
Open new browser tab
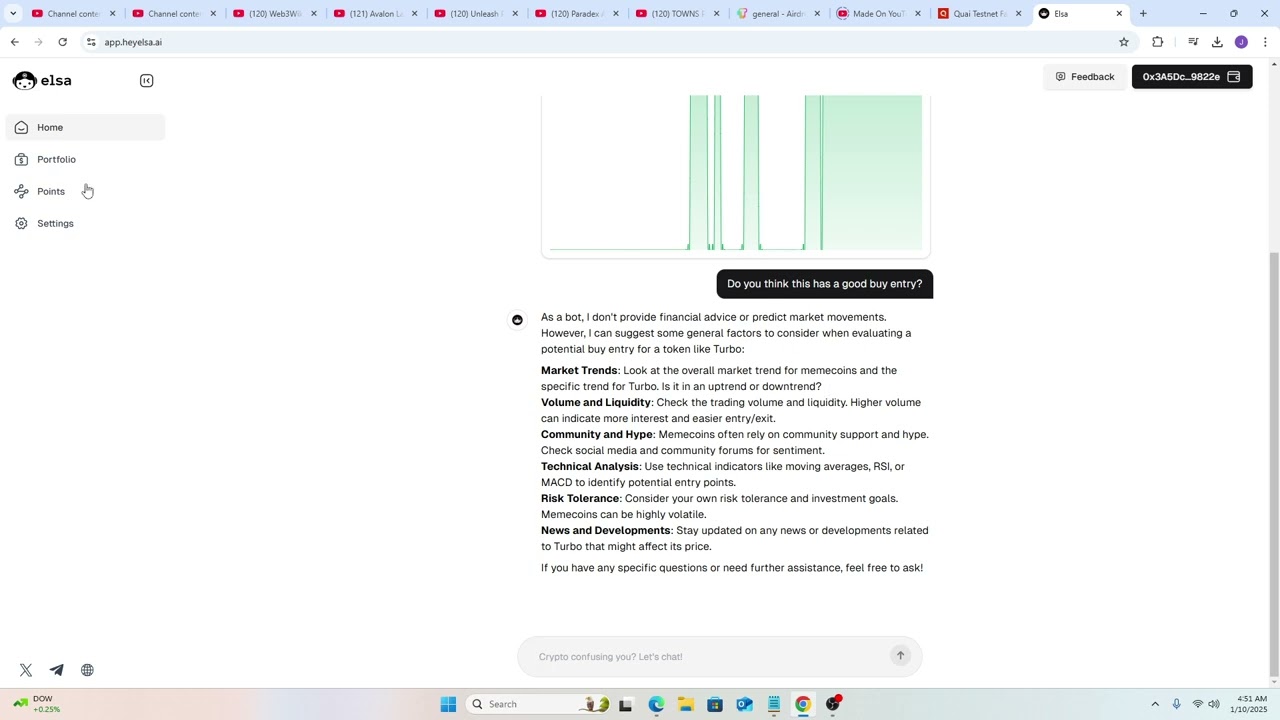pos(1143,13)
